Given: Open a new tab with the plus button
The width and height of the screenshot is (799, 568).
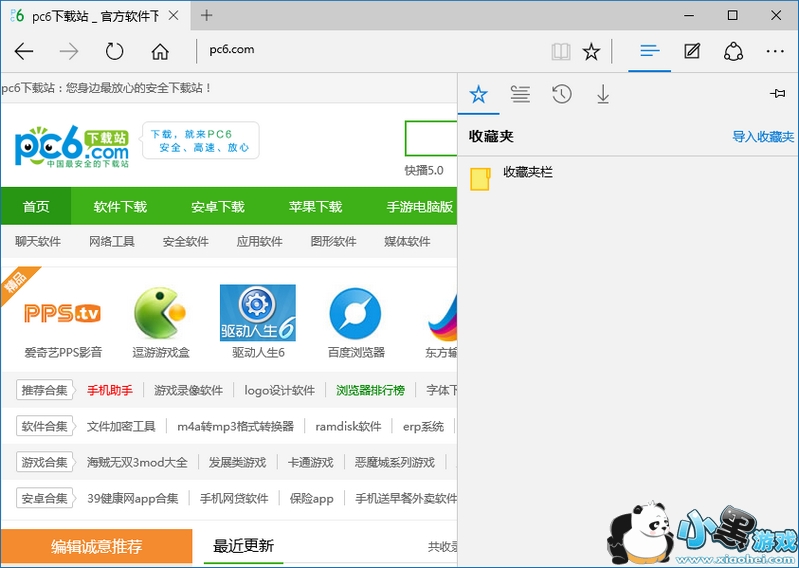Looking at the screenshot, I should pyautogui.click(x=207, y=15).
